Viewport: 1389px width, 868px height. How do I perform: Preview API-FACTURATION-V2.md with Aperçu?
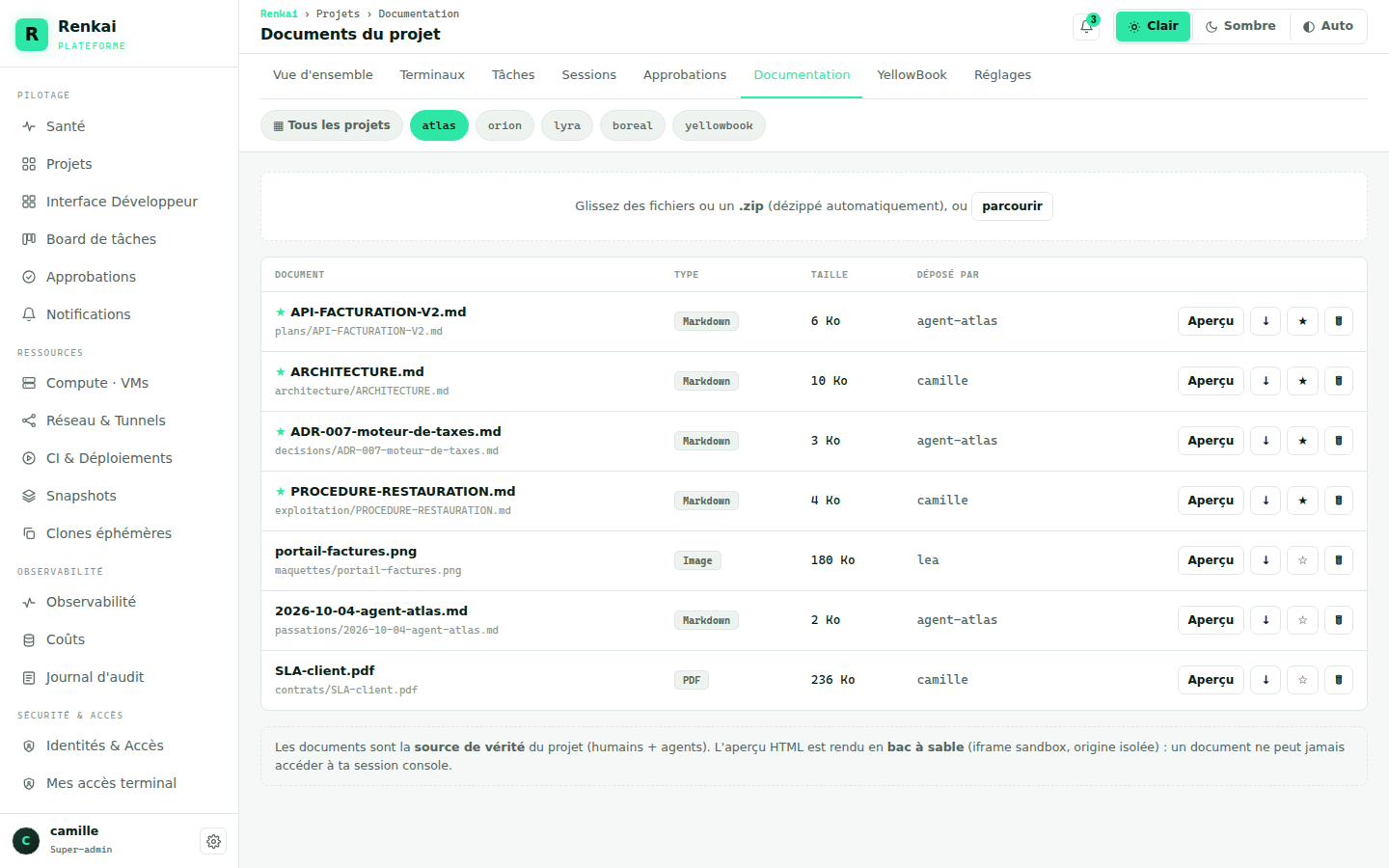1211,321
